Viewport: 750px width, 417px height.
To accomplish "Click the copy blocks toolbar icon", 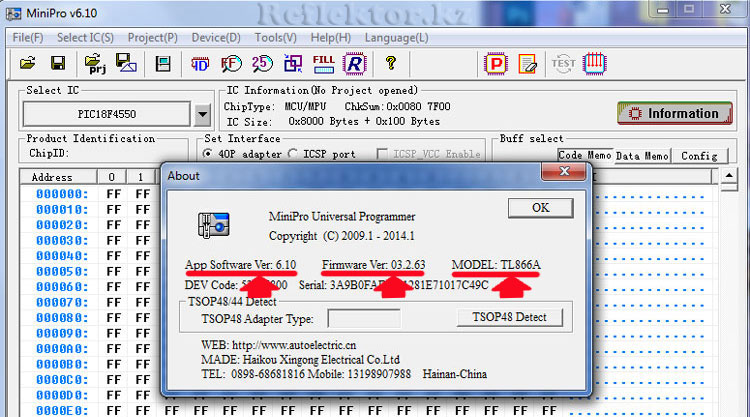I will coord(293,63).
